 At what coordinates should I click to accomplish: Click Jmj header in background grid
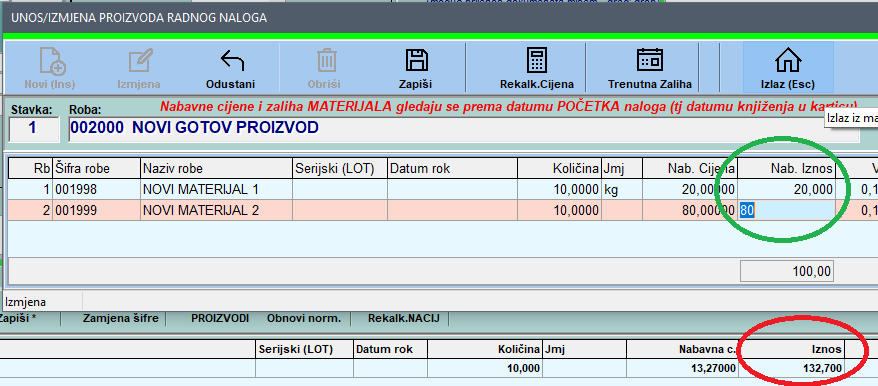[584, 349]
